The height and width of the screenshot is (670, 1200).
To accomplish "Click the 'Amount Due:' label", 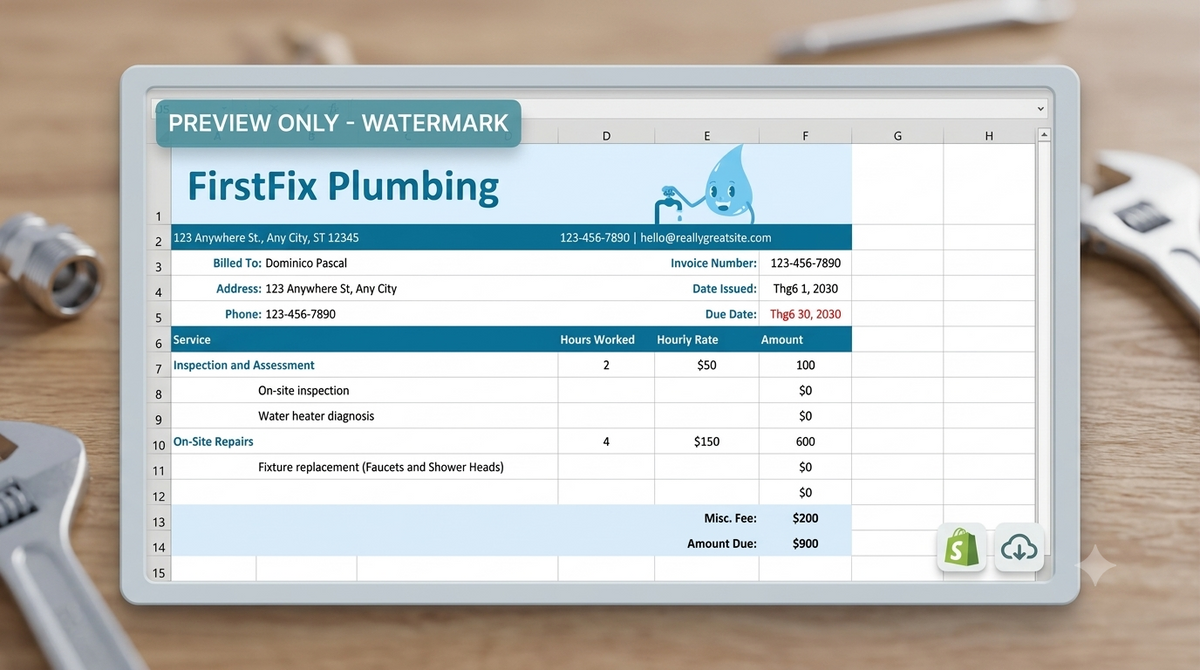I will [x=722, y=544].
